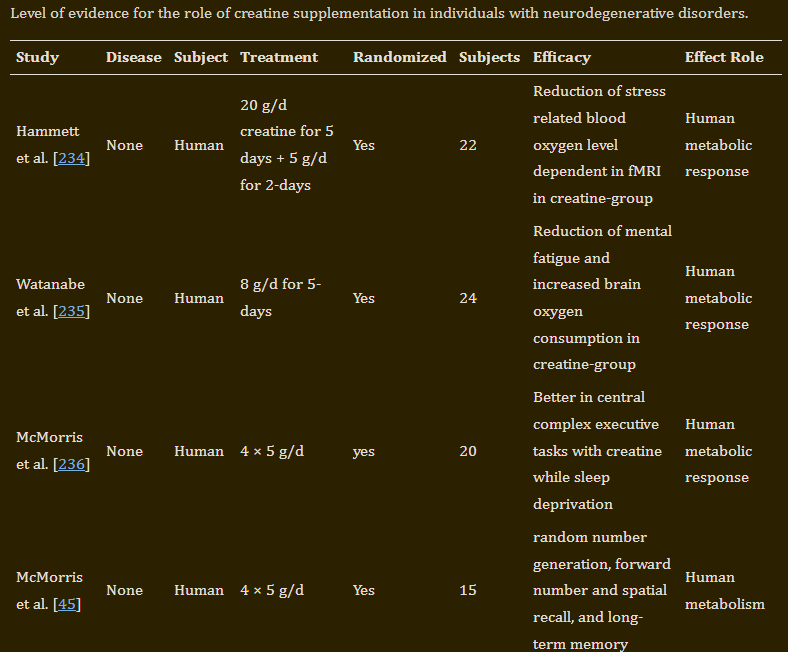The height and width of the screenshot is (652, 788).
Task: Click 'Watanabe et al.' study name
Action: tap(50, 298)
